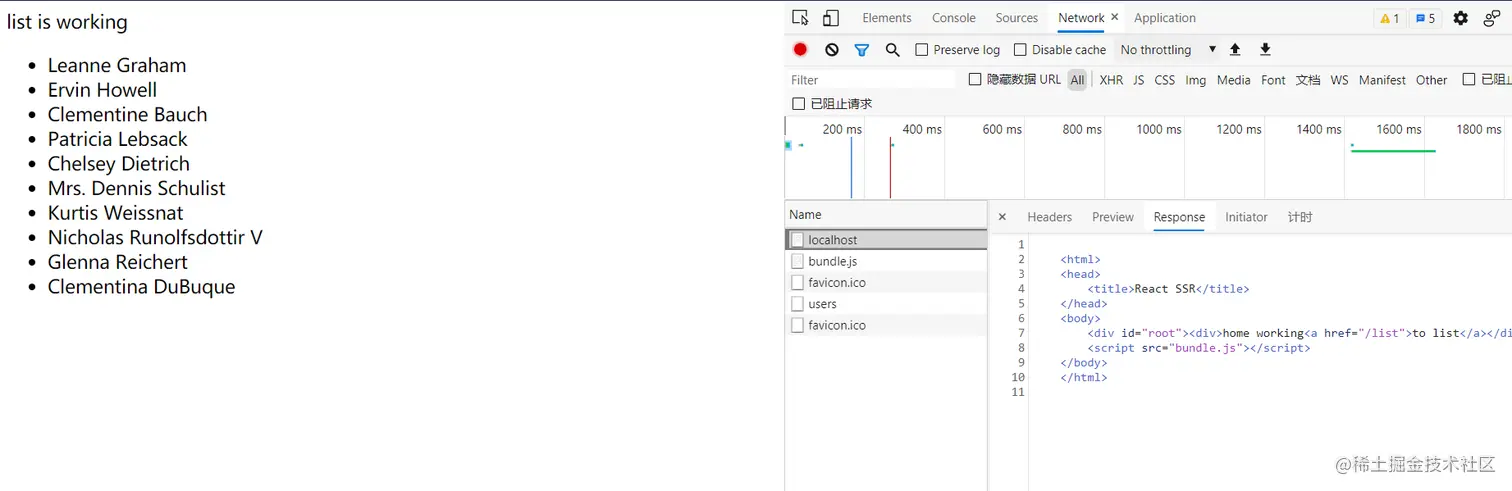This screenshot has height=491, width=1512.
Task: Filter requests by Manifest
Action: (x=1382, y=80)
